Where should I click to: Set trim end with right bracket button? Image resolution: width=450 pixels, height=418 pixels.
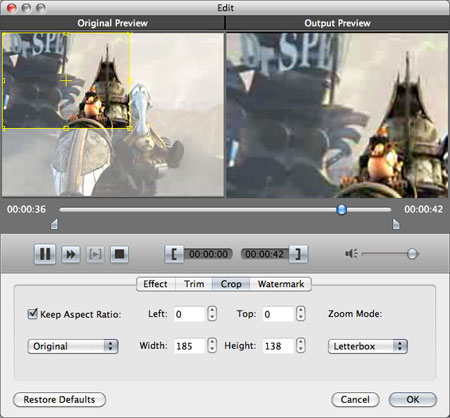[x=298, y=254]
